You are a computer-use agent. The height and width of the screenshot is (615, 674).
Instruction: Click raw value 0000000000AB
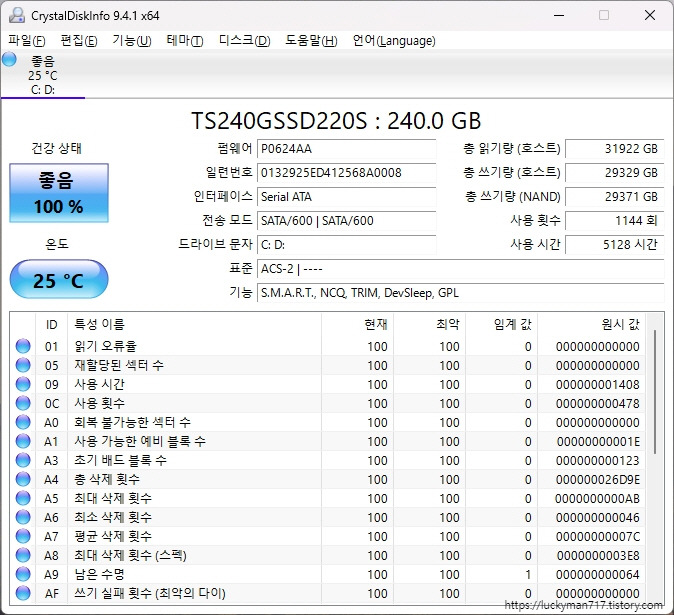[x=597, y=499]
